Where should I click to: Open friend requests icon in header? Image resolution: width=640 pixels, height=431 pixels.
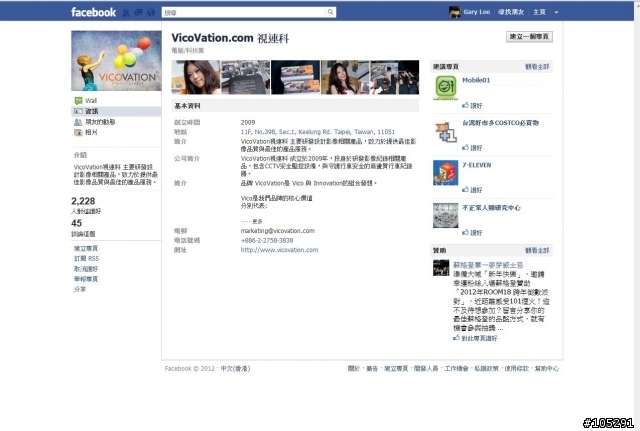[126, 13]
